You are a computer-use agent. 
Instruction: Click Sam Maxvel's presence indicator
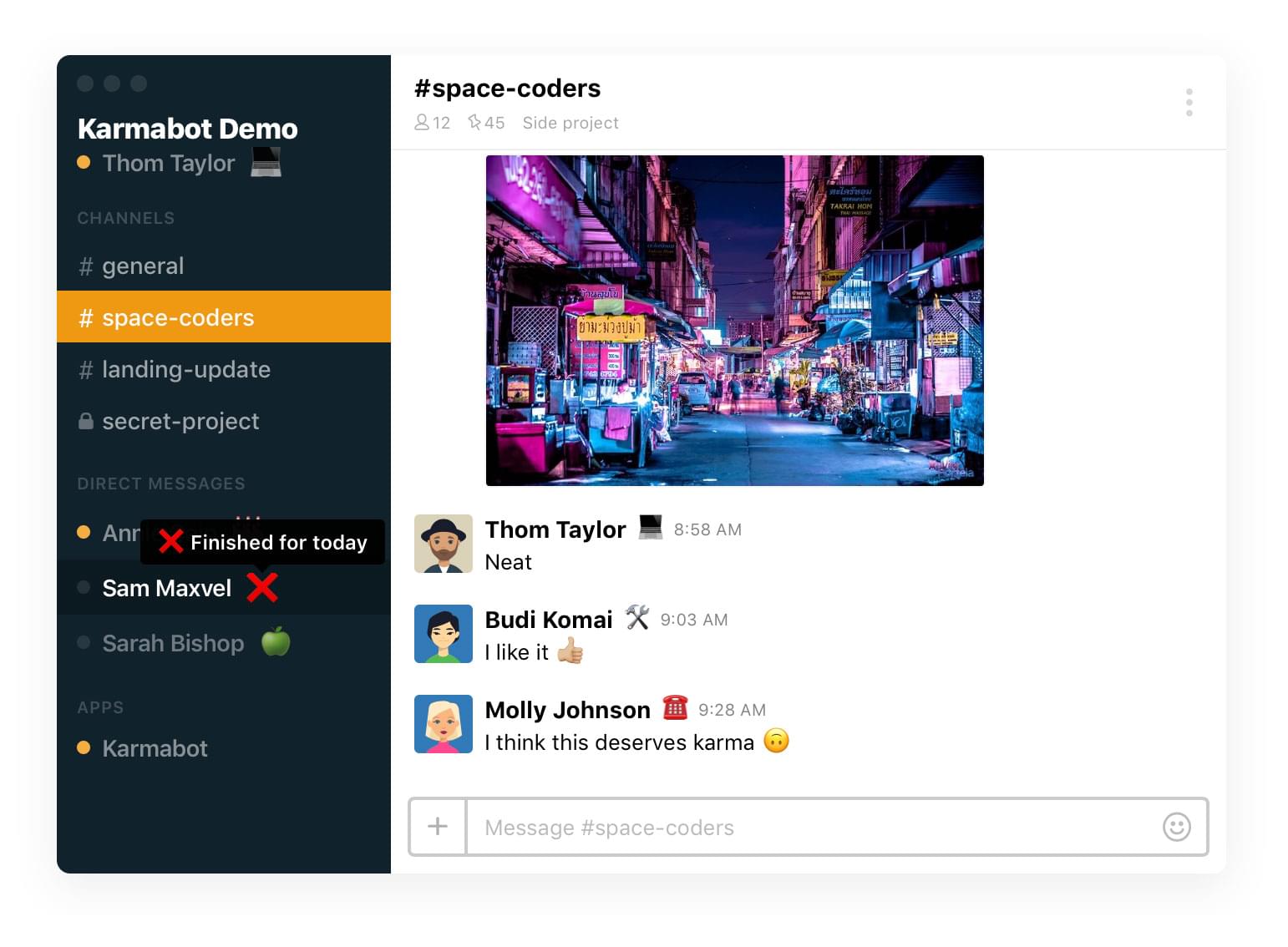point(84,588)
